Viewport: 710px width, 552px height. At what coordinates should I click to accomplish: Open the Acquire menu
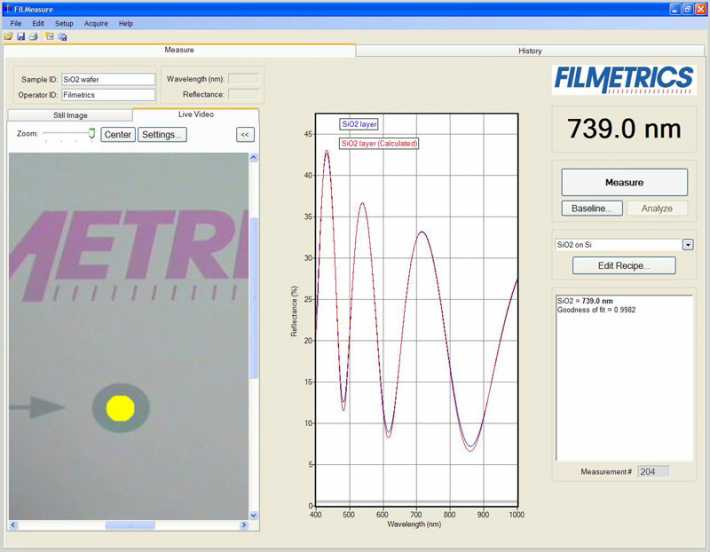coord(96,23)
